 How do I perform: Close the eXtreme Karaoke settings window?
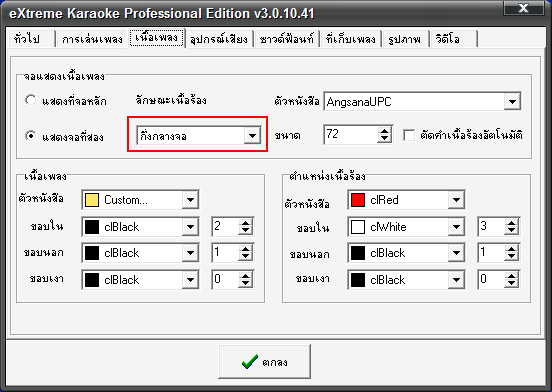(x=523, y=8)
